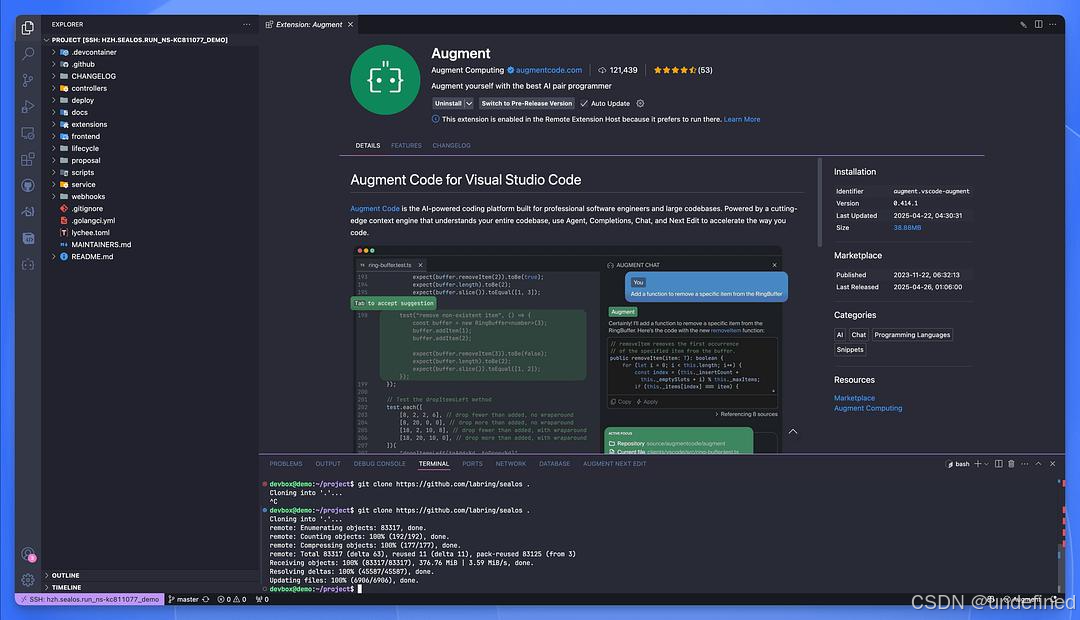Expand the frontend folder
1080x620 pixels.
pos(54,136)
